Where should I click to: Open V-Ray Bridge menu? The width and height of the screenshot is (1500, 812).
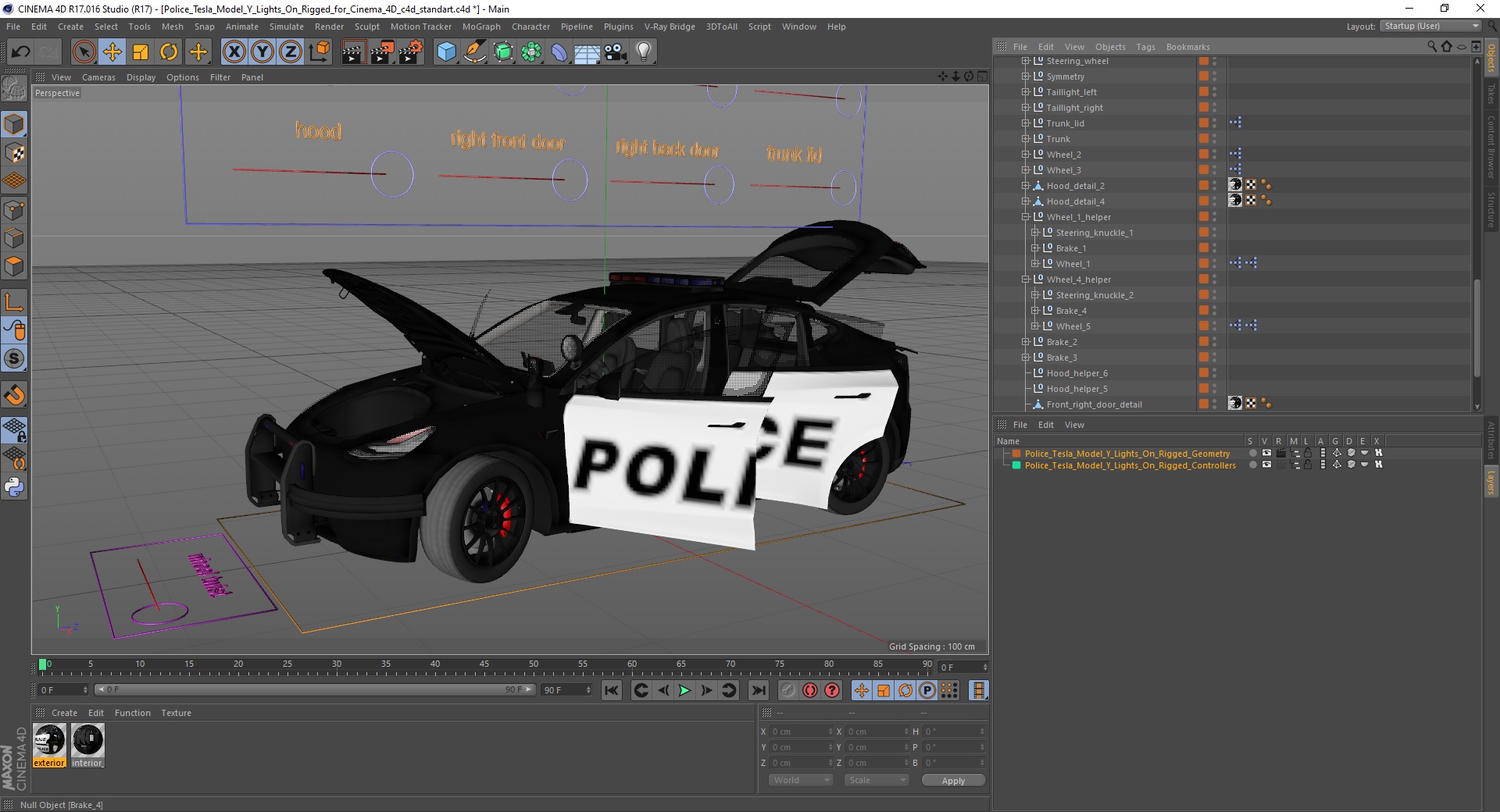pyautogui.click(x=670, y=27)
